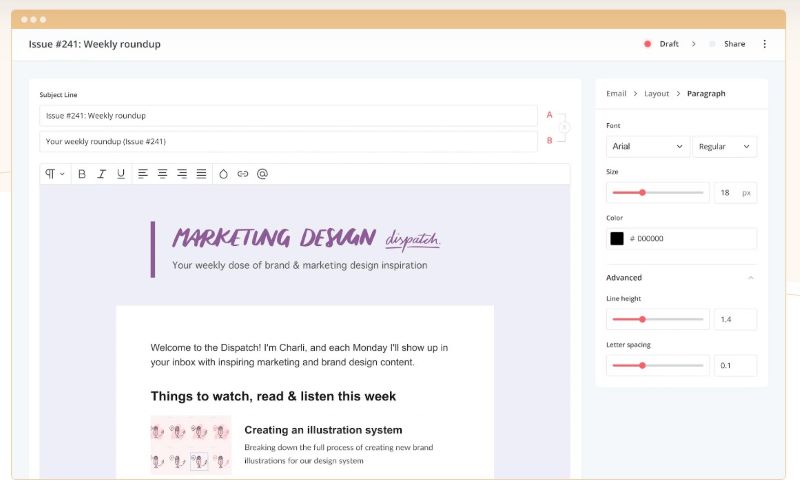
Task: Insert a hyperlink with the link icon
Action: [x=242, y=174]
